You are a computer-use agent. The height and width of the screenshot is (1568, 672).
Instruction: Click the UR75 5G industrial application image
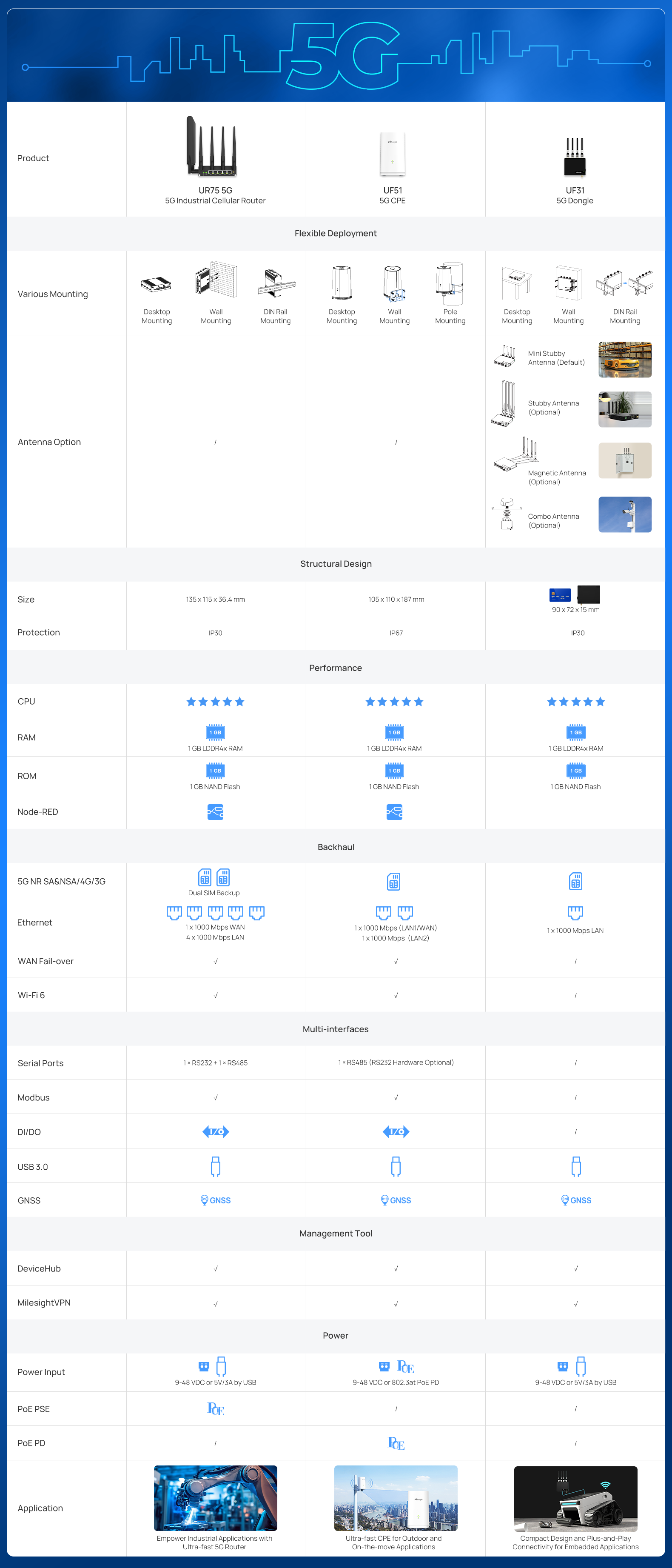pos(216,1497)
